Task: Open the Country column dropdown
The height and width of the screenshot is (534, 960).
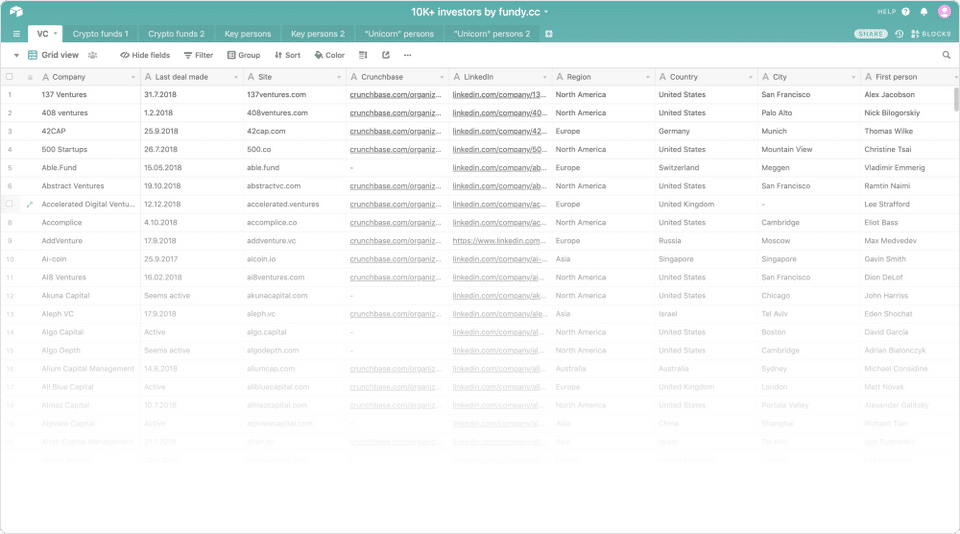Action: (750, 77)
